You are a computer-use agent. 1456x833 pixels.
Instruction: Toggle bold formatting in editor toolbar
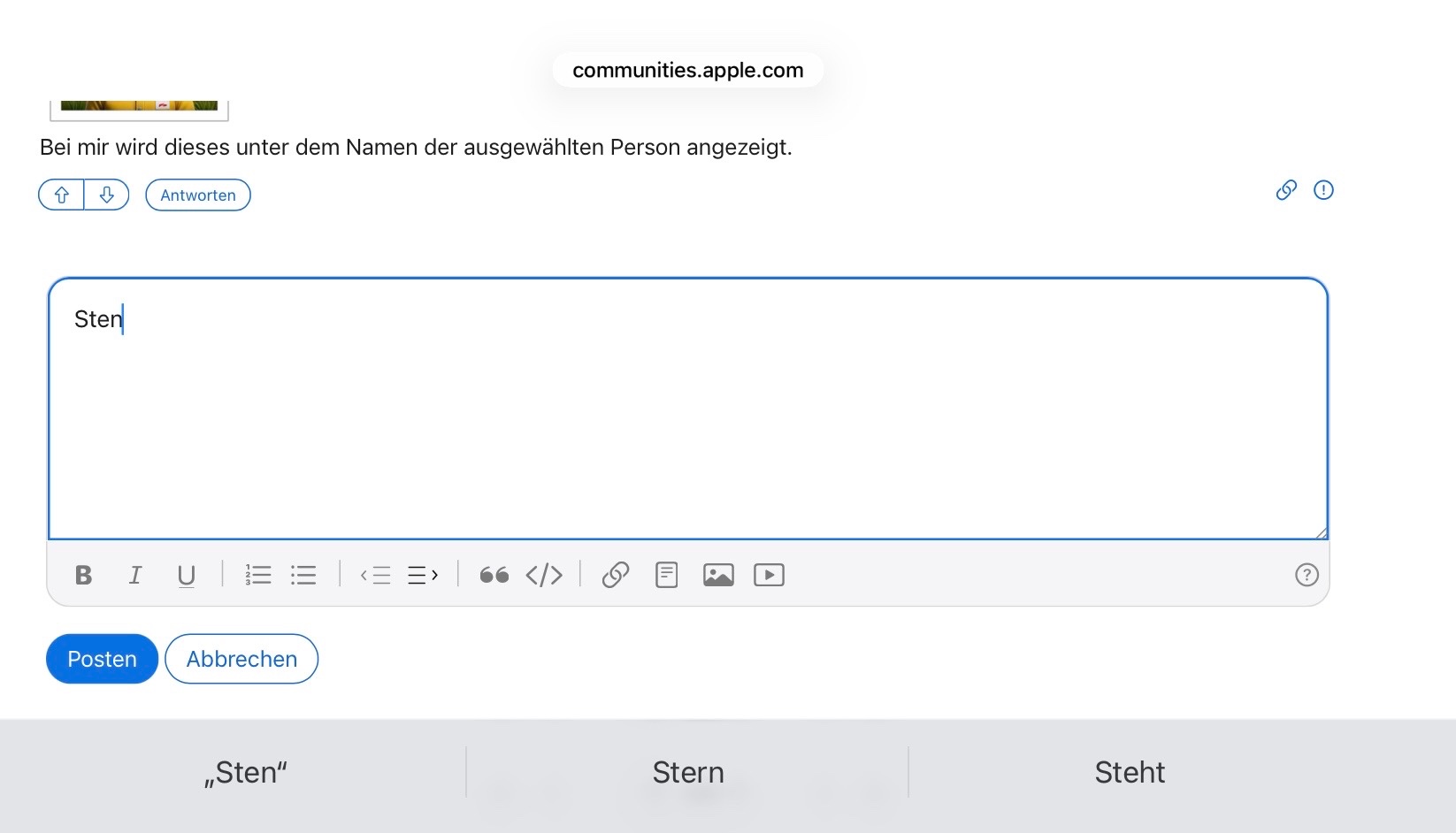[x=84, y=576]
